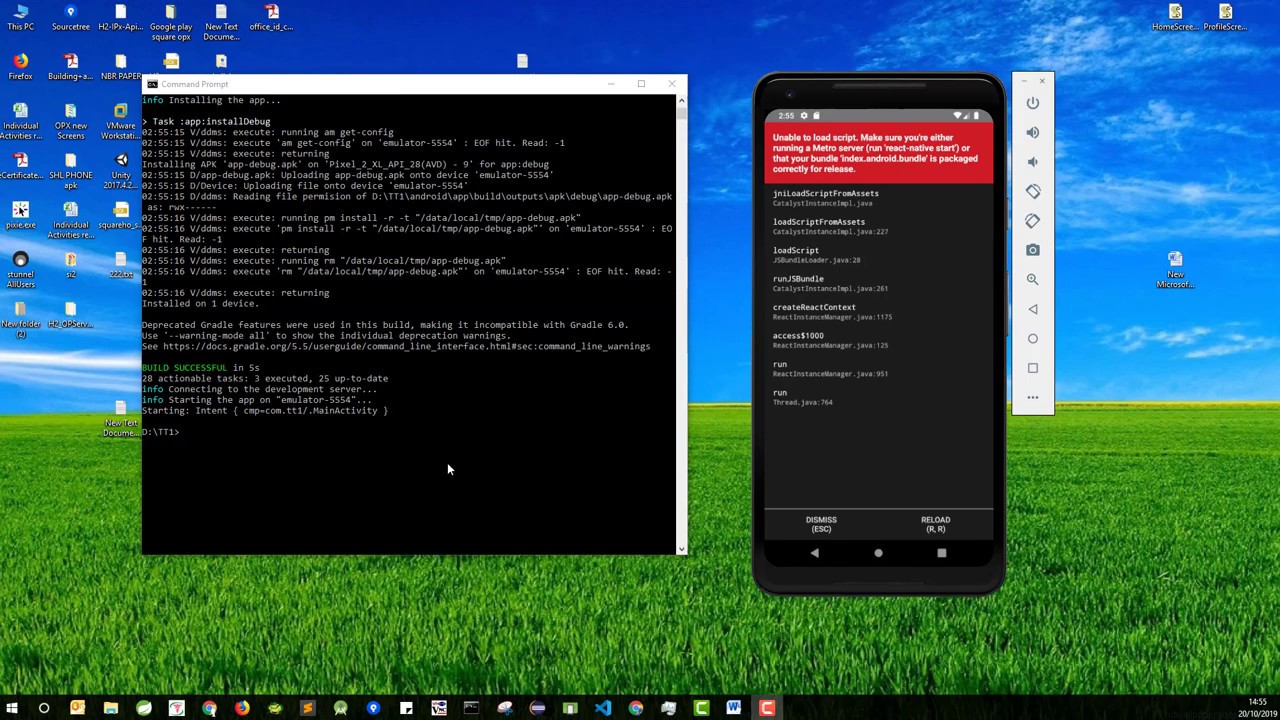Select the stunnel AllUsers desktop icon
This screenshot has height=720, width=1280.
coord(20,270)
